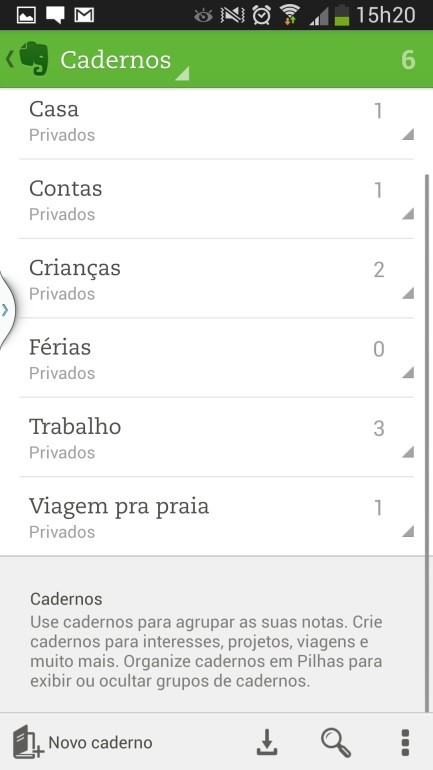Open the three-dot overflow menu

pyautogui.click(x=405, y=742)
